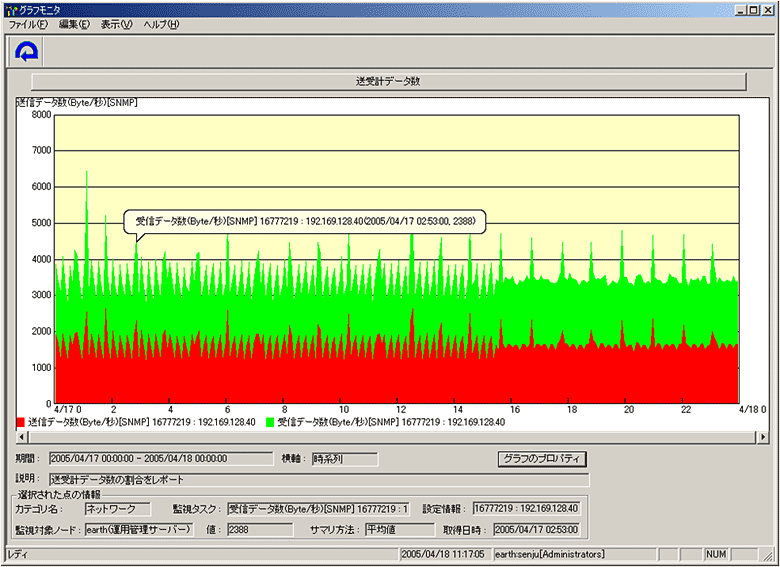Screen dimensions: 780x567
Task: Open the ヘルプ(H) menu
Action: (161, 25)
